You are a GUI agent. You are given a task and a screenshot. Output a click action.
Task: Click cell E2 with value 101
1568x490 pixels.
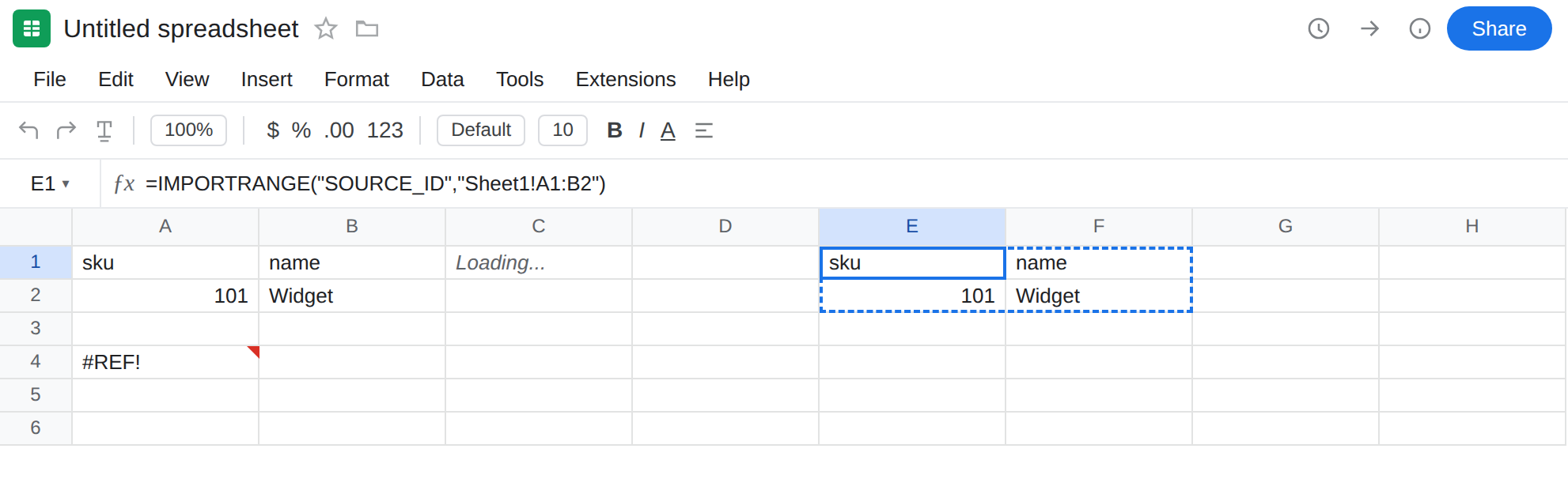coord(912,296)
